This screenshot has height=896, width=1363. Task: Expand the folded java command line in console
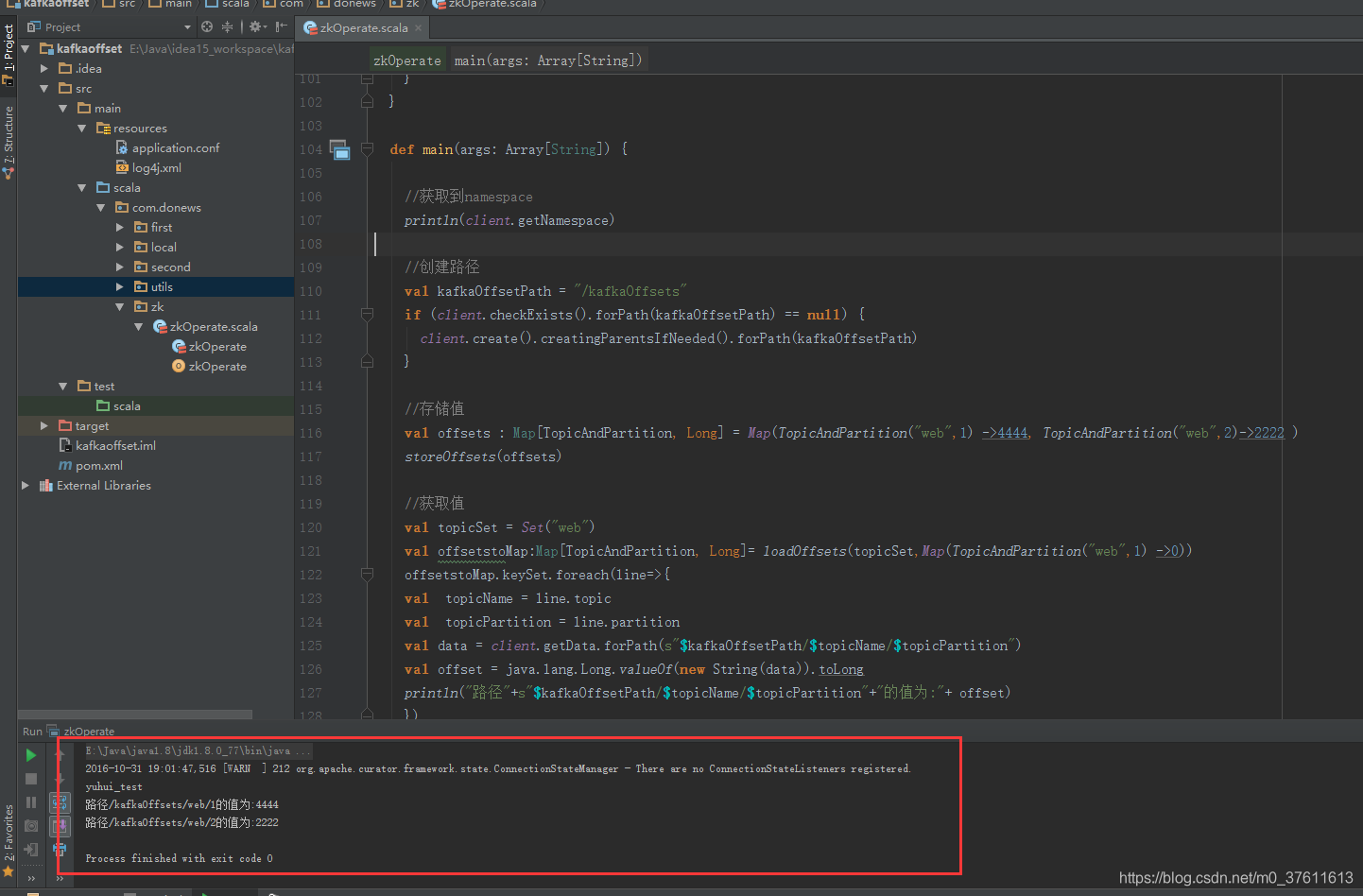point(198,750)
